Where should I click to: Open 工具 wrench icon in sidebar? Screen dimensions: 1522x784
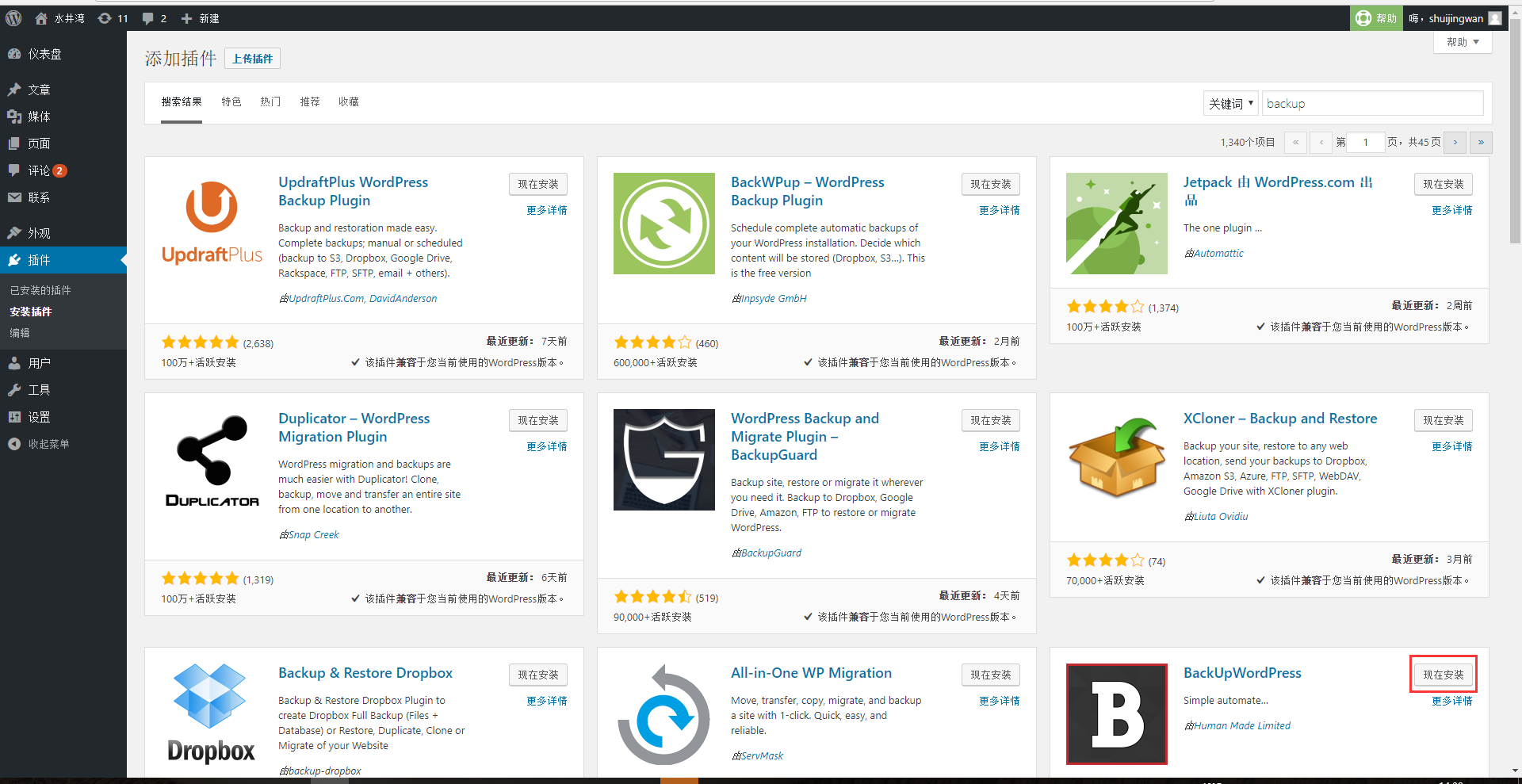coord(14,390)
